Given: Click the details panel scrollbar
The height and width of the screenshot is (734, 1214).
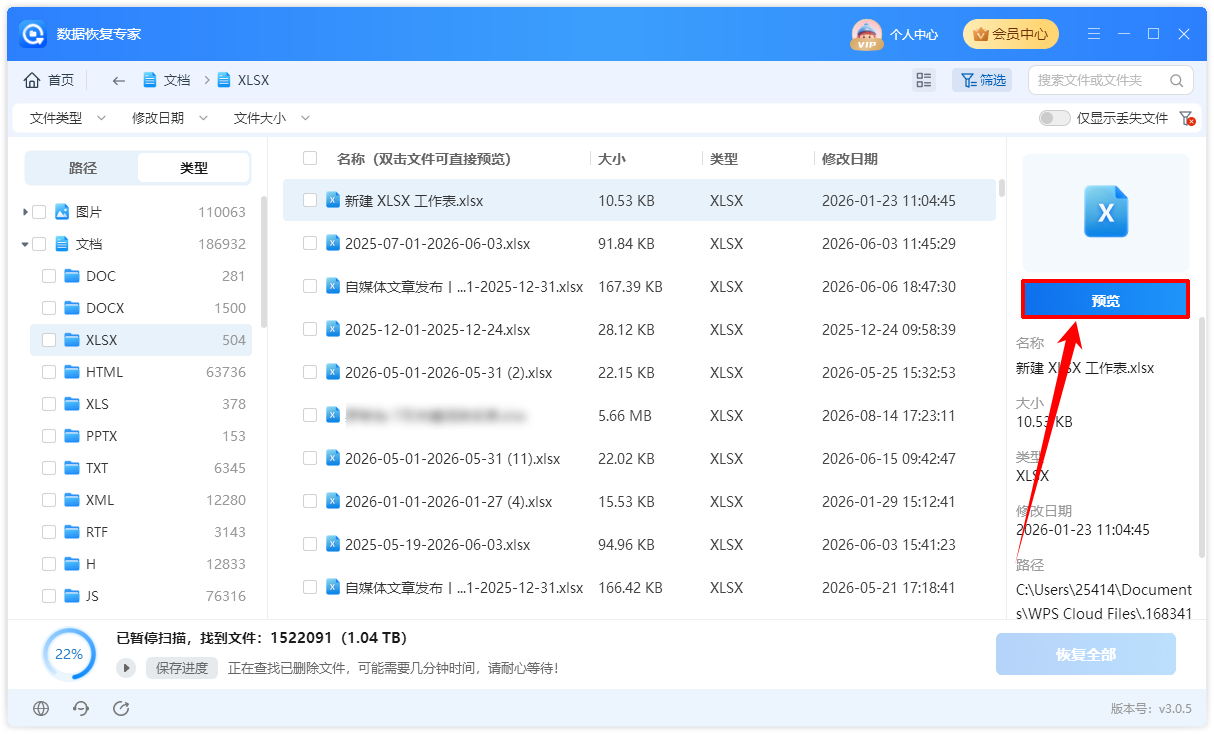Looking at the screenshot, I should 1202,437.
